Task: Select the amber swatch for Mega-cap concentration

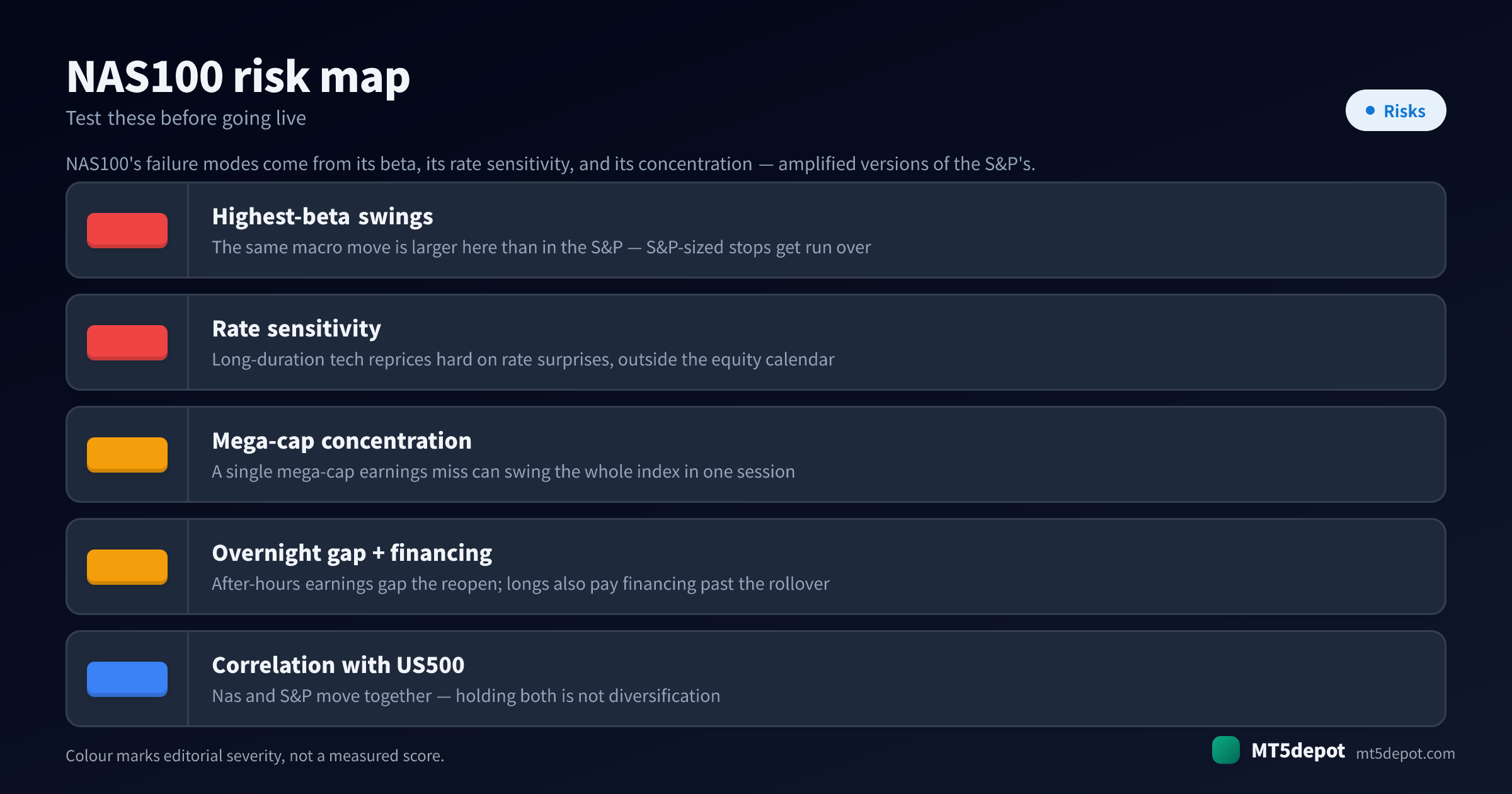Action: coord(127,454)
